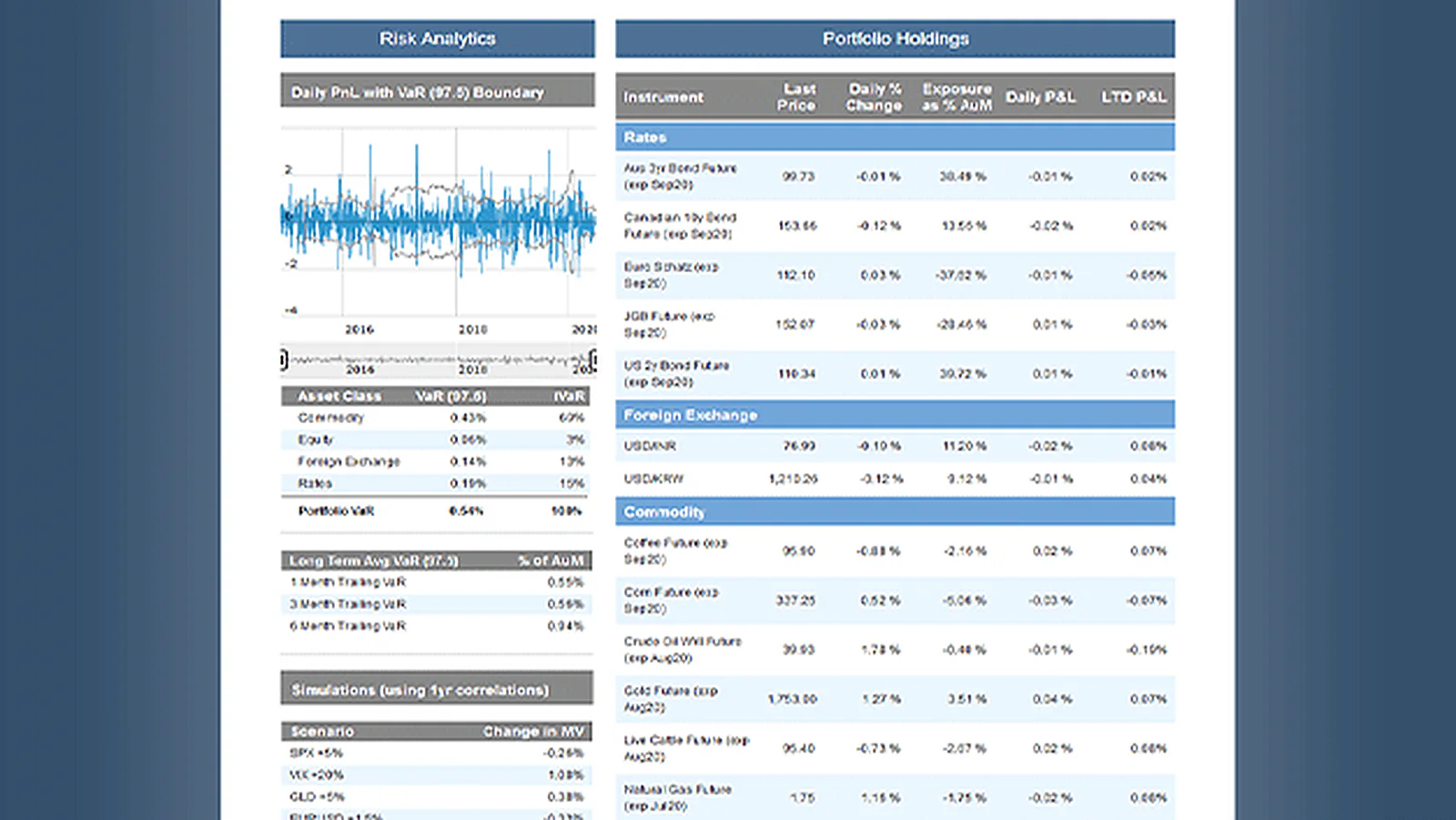Image resolution: width=1456 pixels, height=820 pixels.
Task: Select the Live Cattle Future row
Action: pos(895,748)
